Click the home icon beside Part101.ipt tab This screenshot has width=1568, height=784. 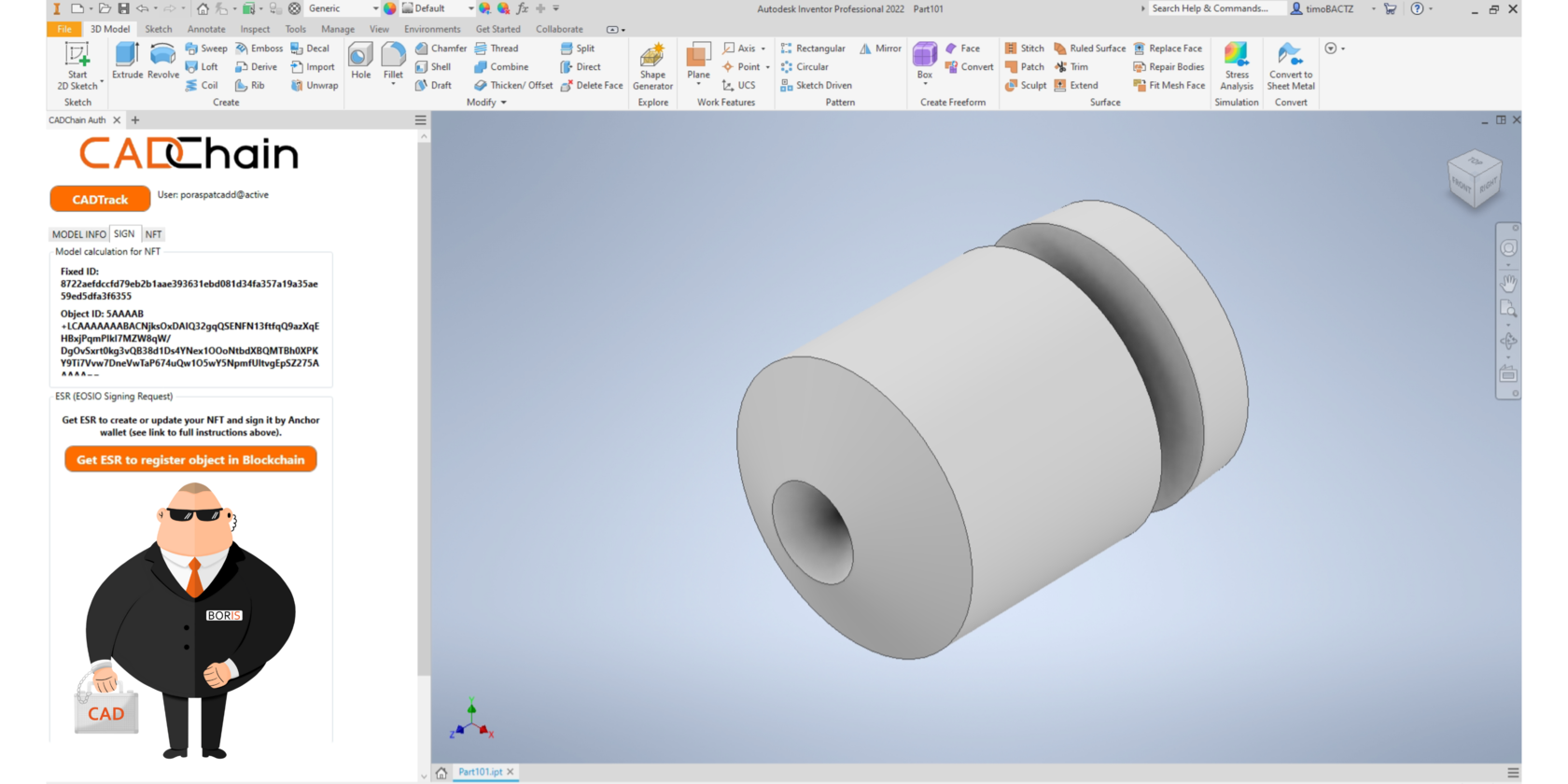[x=441, y=773]
